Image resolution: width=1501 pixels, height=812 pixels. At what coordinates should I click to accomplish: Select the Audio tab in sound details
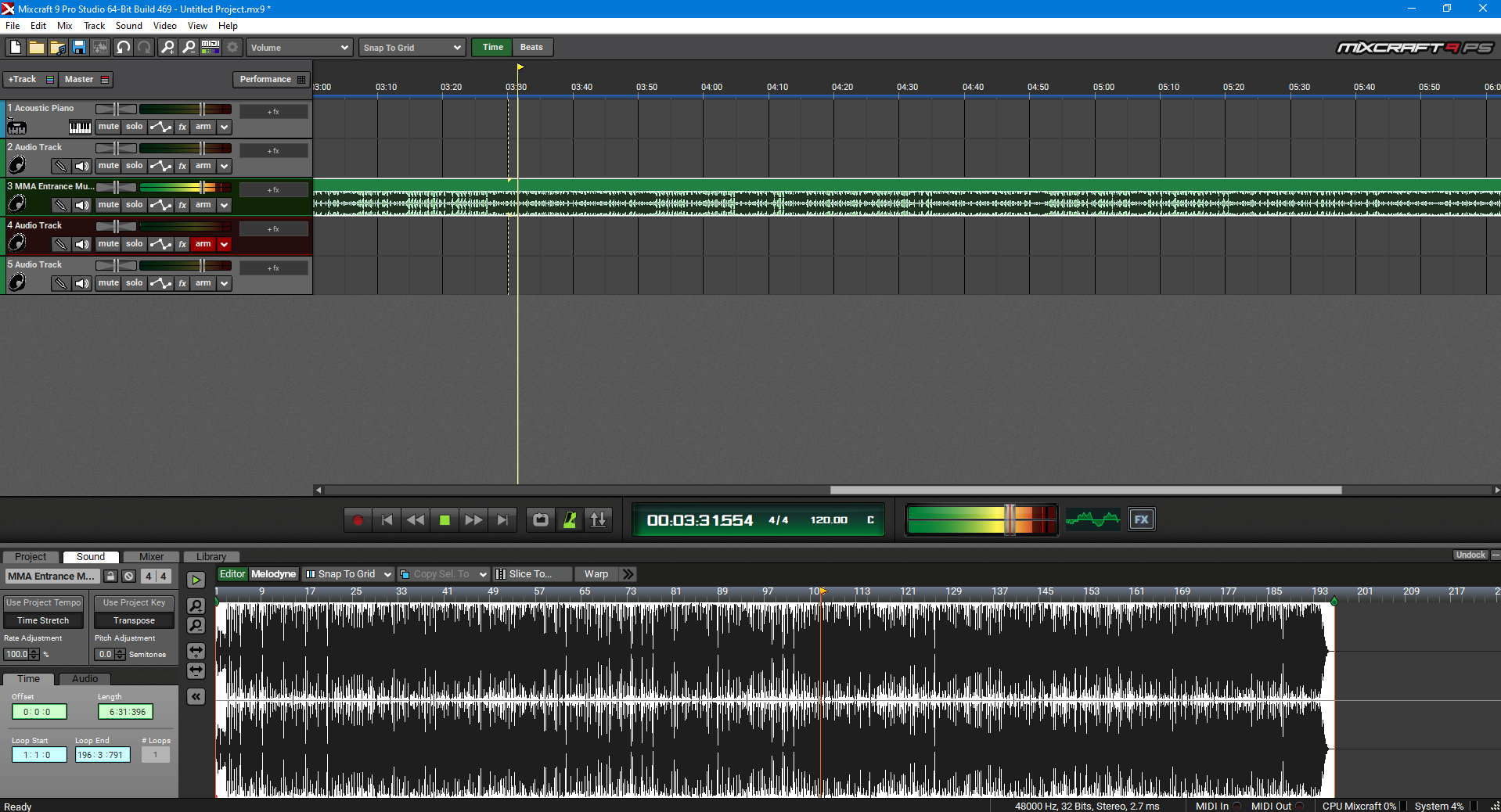tap(85, 679)
